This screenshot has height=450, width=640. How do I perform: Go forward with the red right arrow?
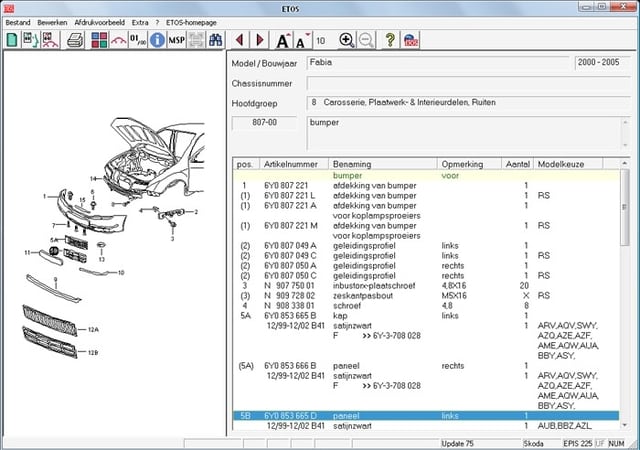[260, 40]
